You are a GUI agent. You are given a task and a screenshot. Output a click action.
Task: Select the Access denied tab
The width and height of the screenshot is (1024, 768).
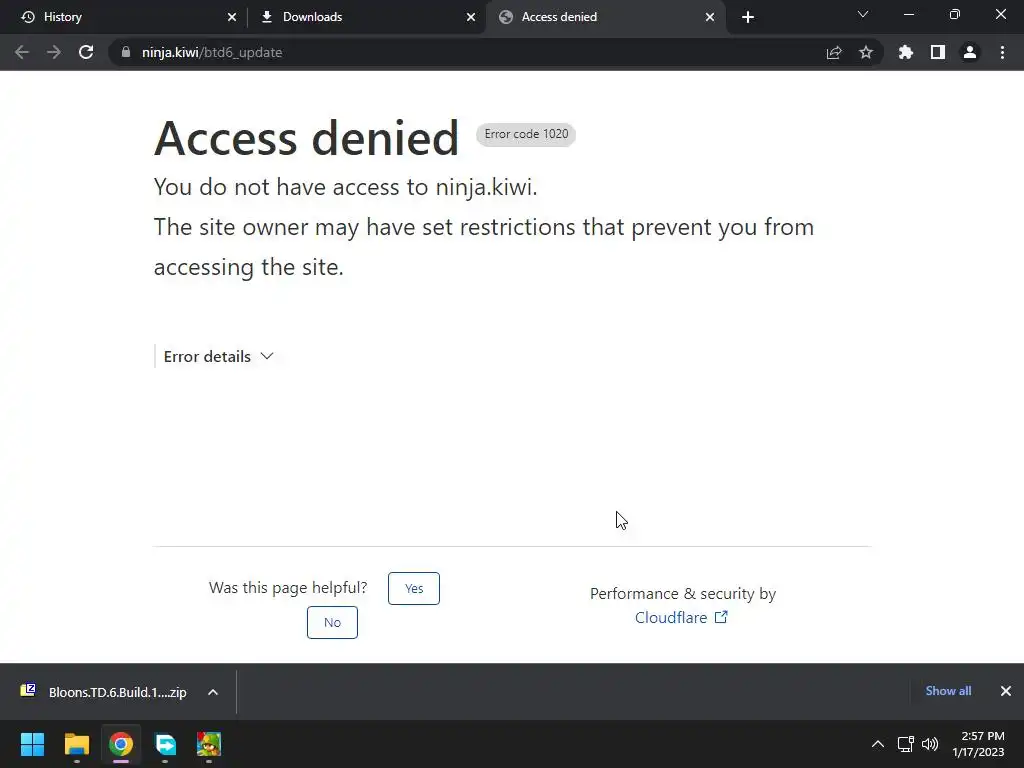click(605, 17)
